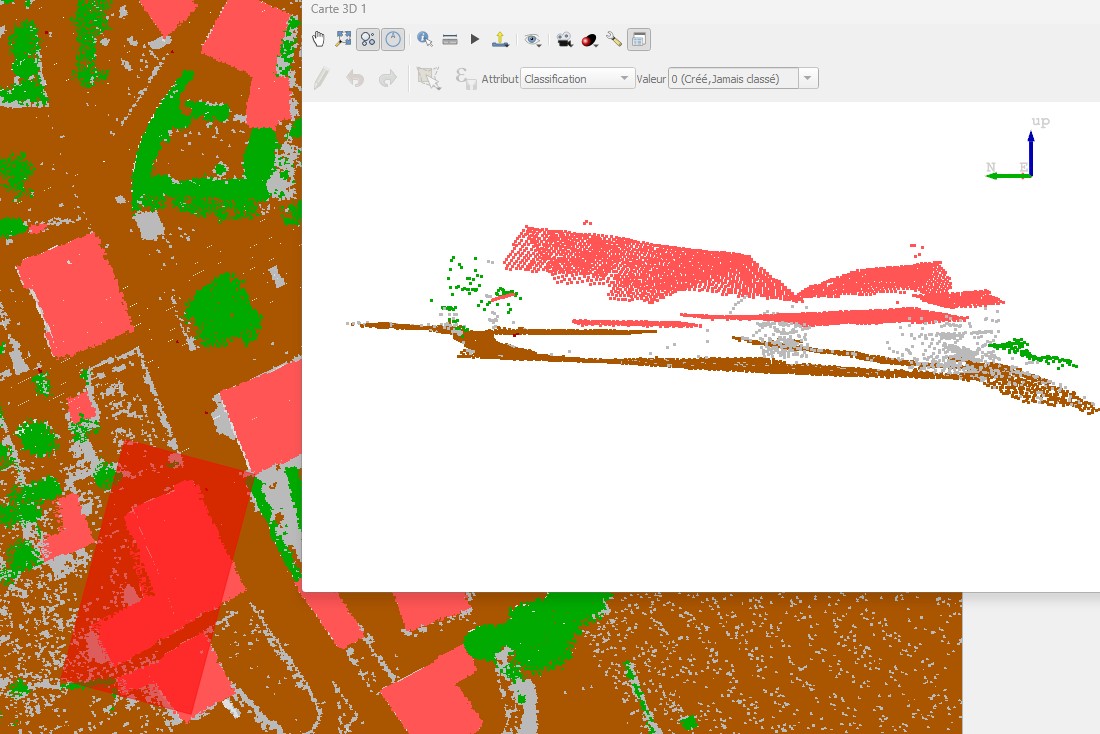1100x734 pixels.
Task: Toggle the dock 3D map view button
Action: [639, 39]
